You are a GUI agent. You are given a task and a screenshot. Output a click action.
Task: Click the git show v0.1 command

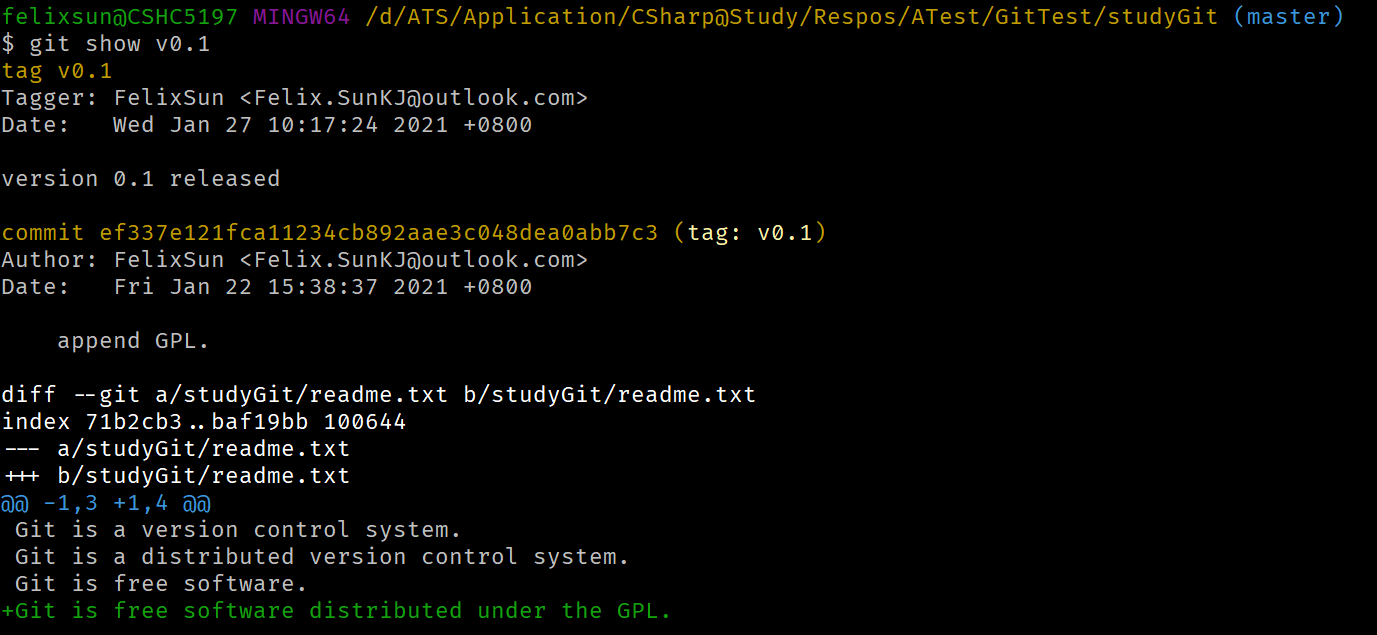click(119, 44)
